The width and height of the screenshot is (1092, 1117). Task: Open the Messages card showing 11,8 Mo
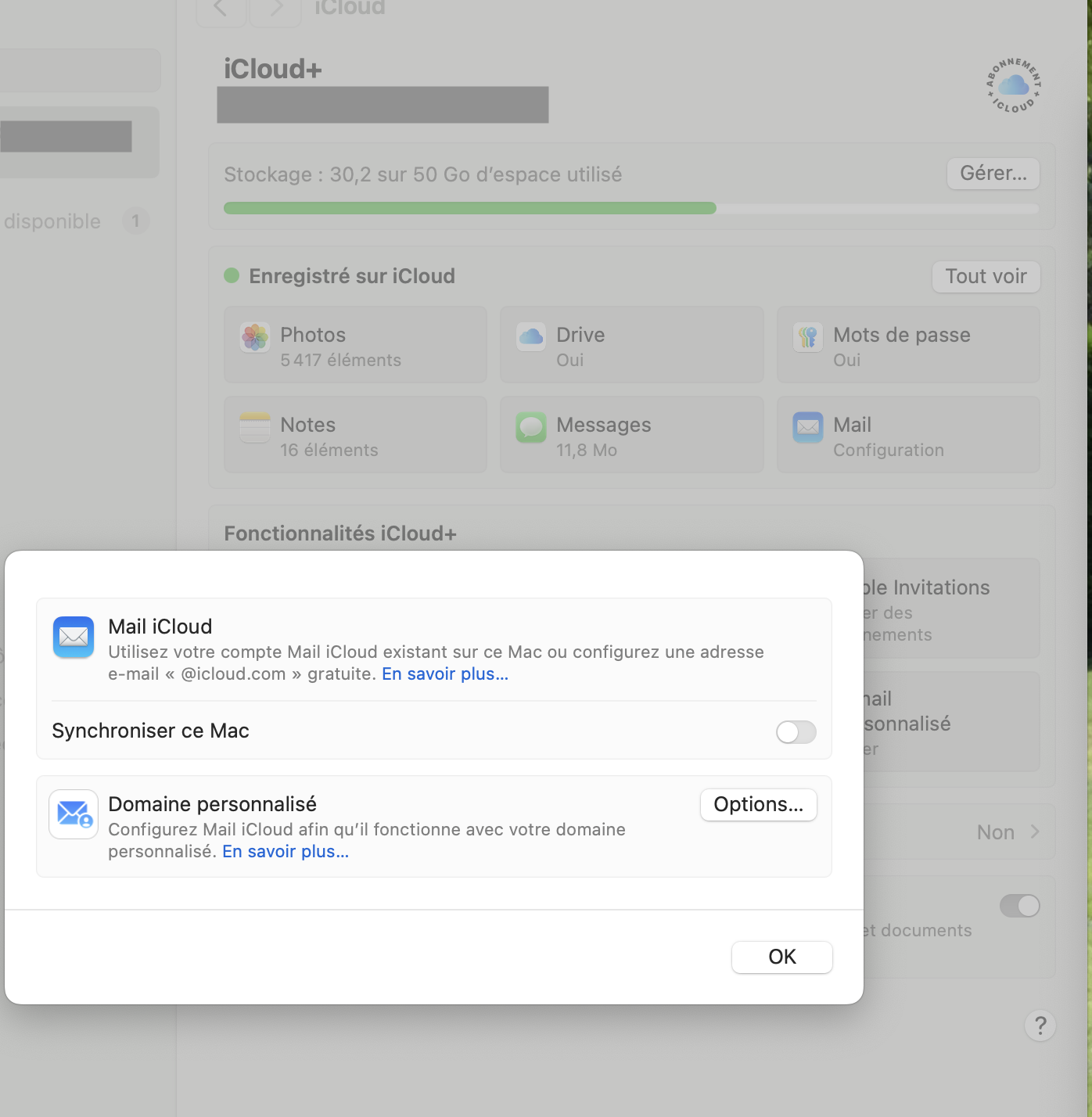[632, 434]
